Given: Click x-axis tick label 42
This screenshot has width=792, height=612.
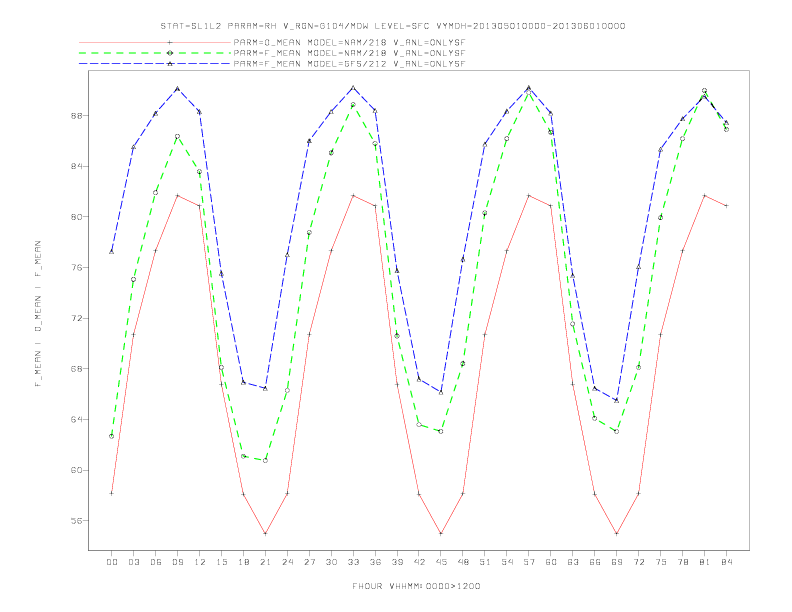Looking at the screenshot, I should [419, 562].
